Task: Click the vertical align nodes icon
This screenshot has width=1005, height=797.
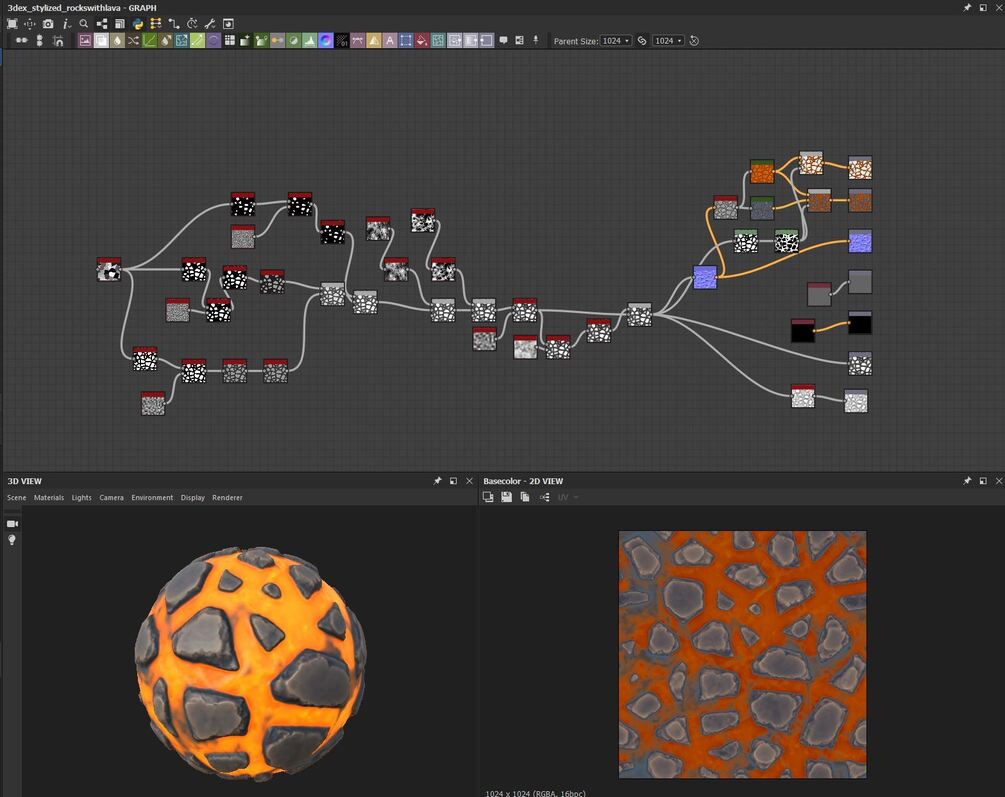Action: (40, 40)
